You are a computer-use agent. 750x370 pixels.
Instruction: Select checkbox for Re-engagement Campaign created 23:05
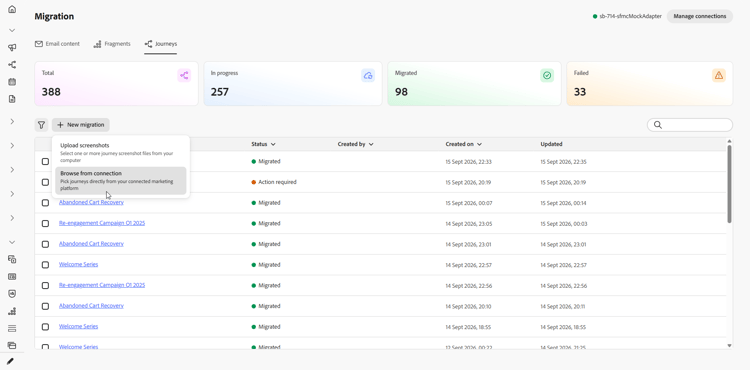pyautogui.click(x=45, y=223)
